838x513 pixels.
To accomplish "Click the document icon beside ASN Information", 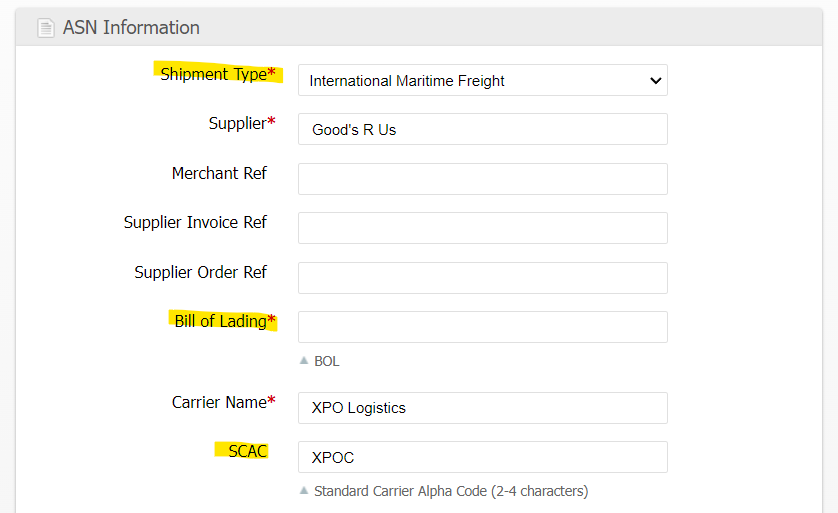I will pyautogui.click(x=46, y=28).
